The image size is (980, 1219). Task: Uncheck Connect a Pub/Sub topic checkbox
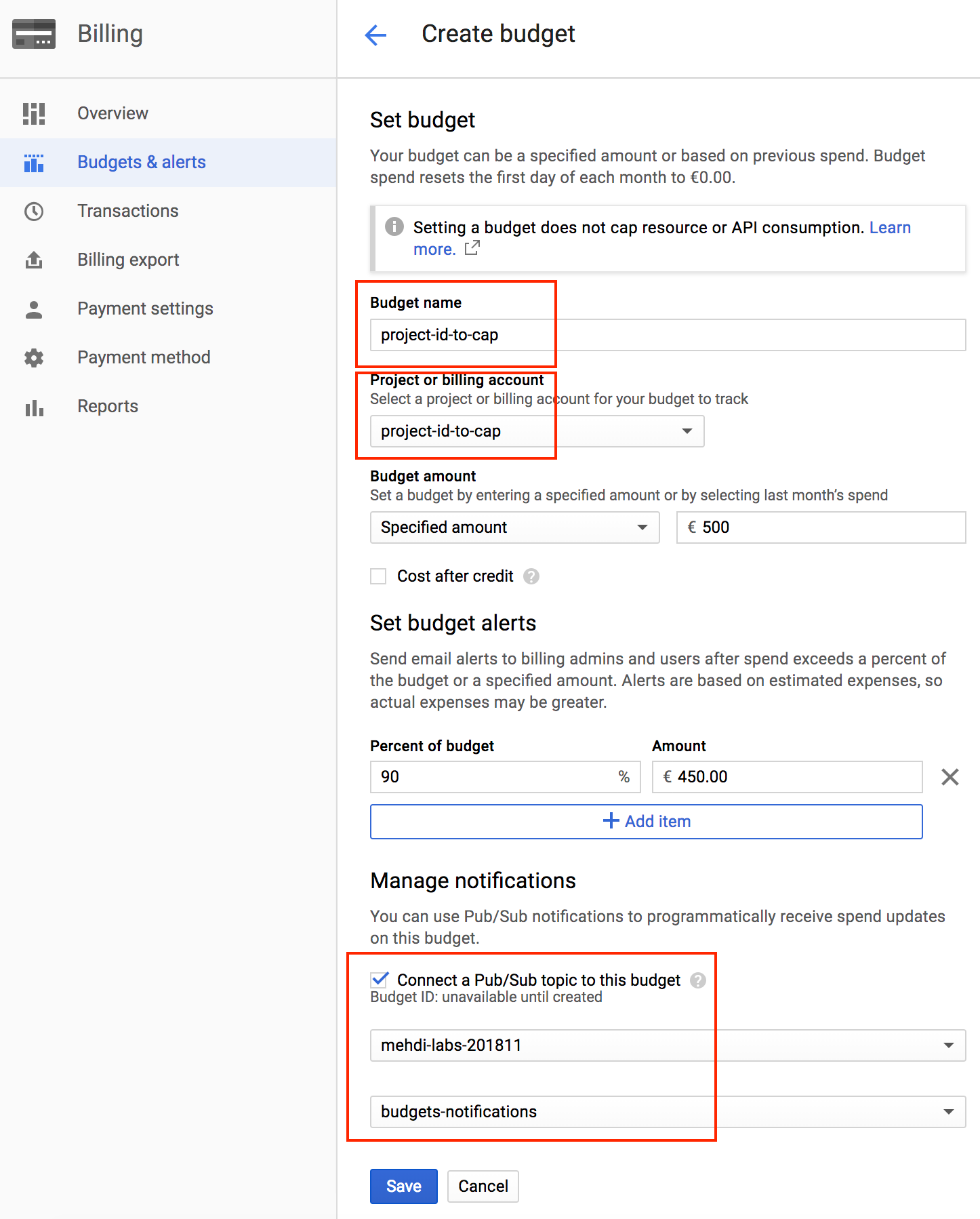click(x=380, y=980)
